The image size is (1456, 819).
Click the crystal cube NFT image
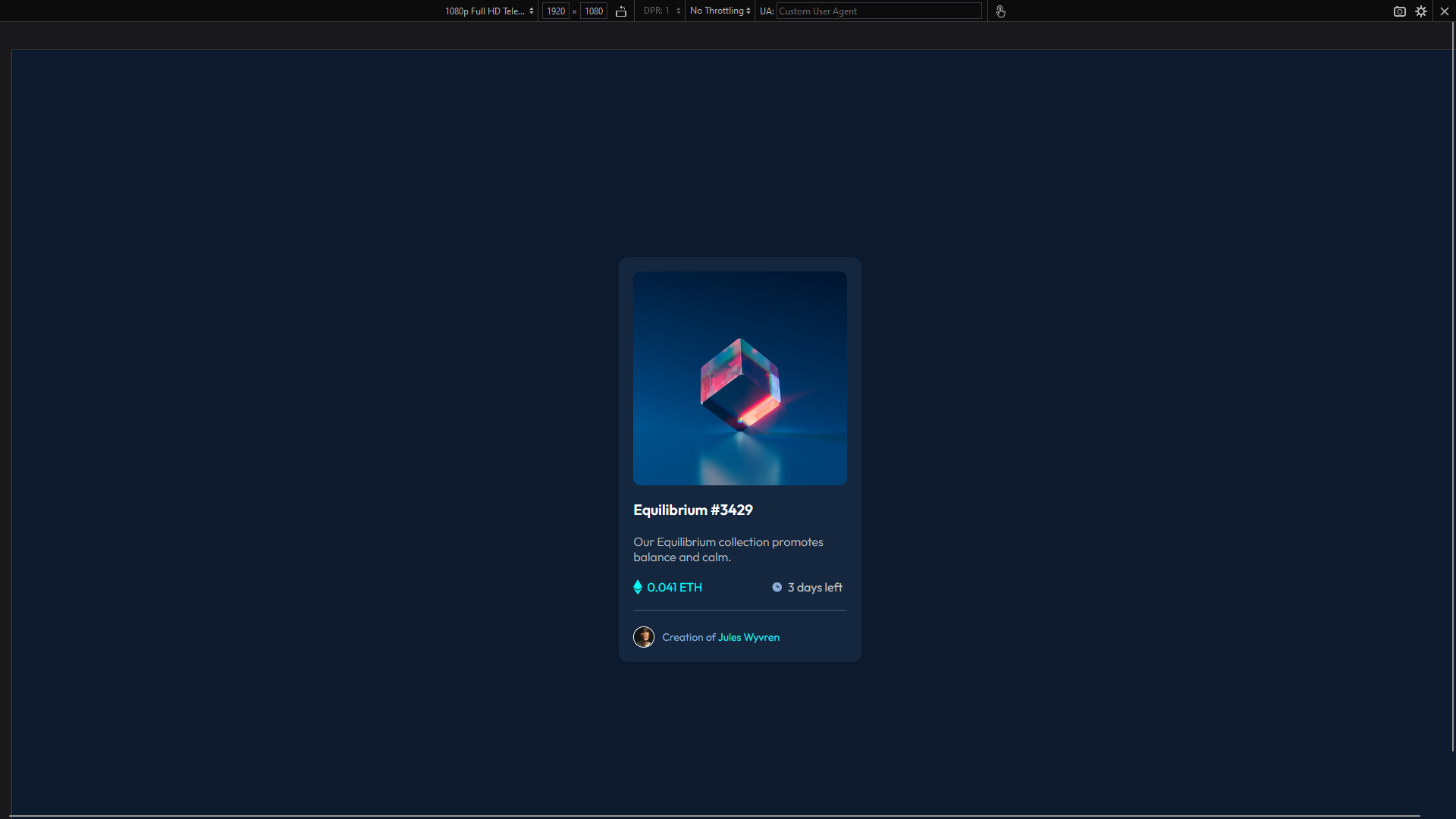pos(740,378)
